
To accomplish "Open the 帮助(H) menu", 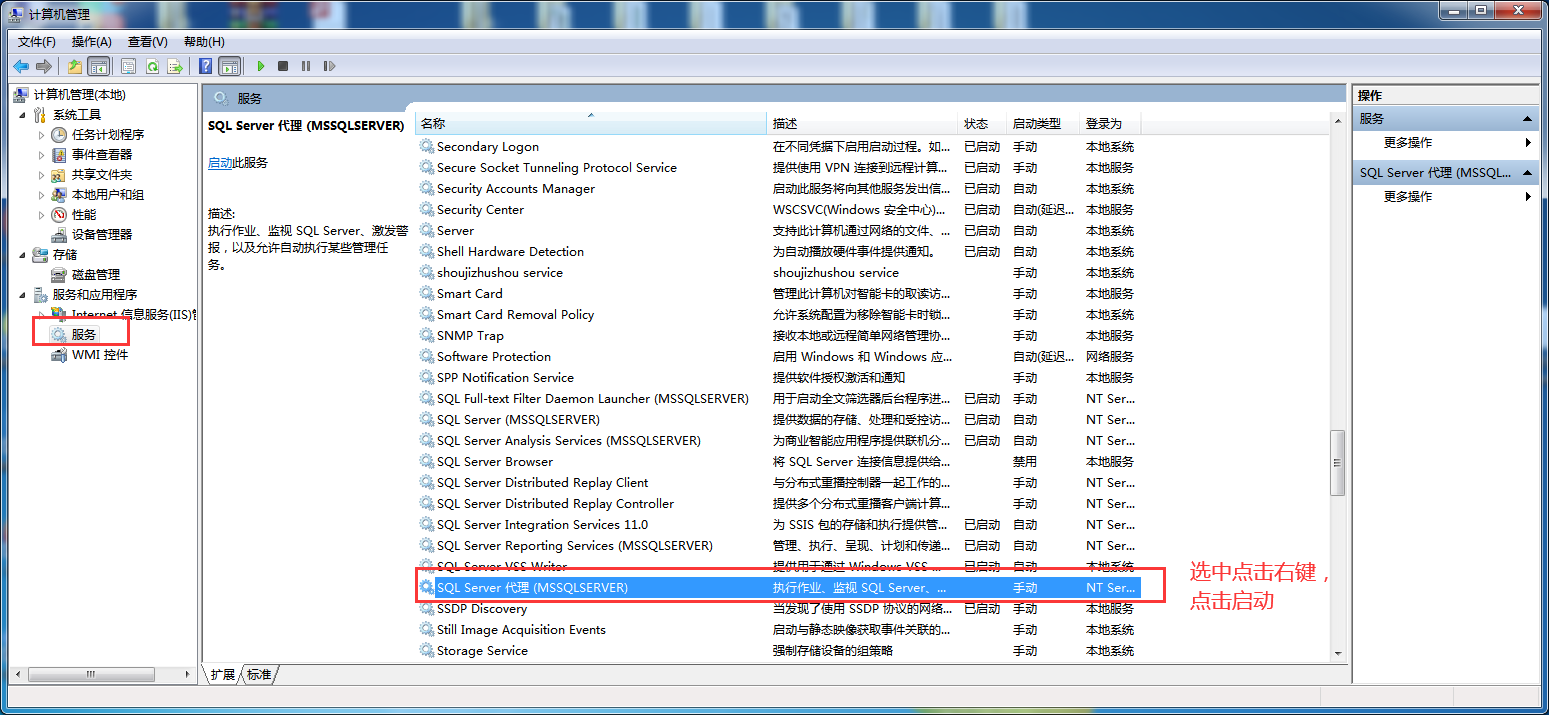I will pyautogui.click(x=204, y=41).
